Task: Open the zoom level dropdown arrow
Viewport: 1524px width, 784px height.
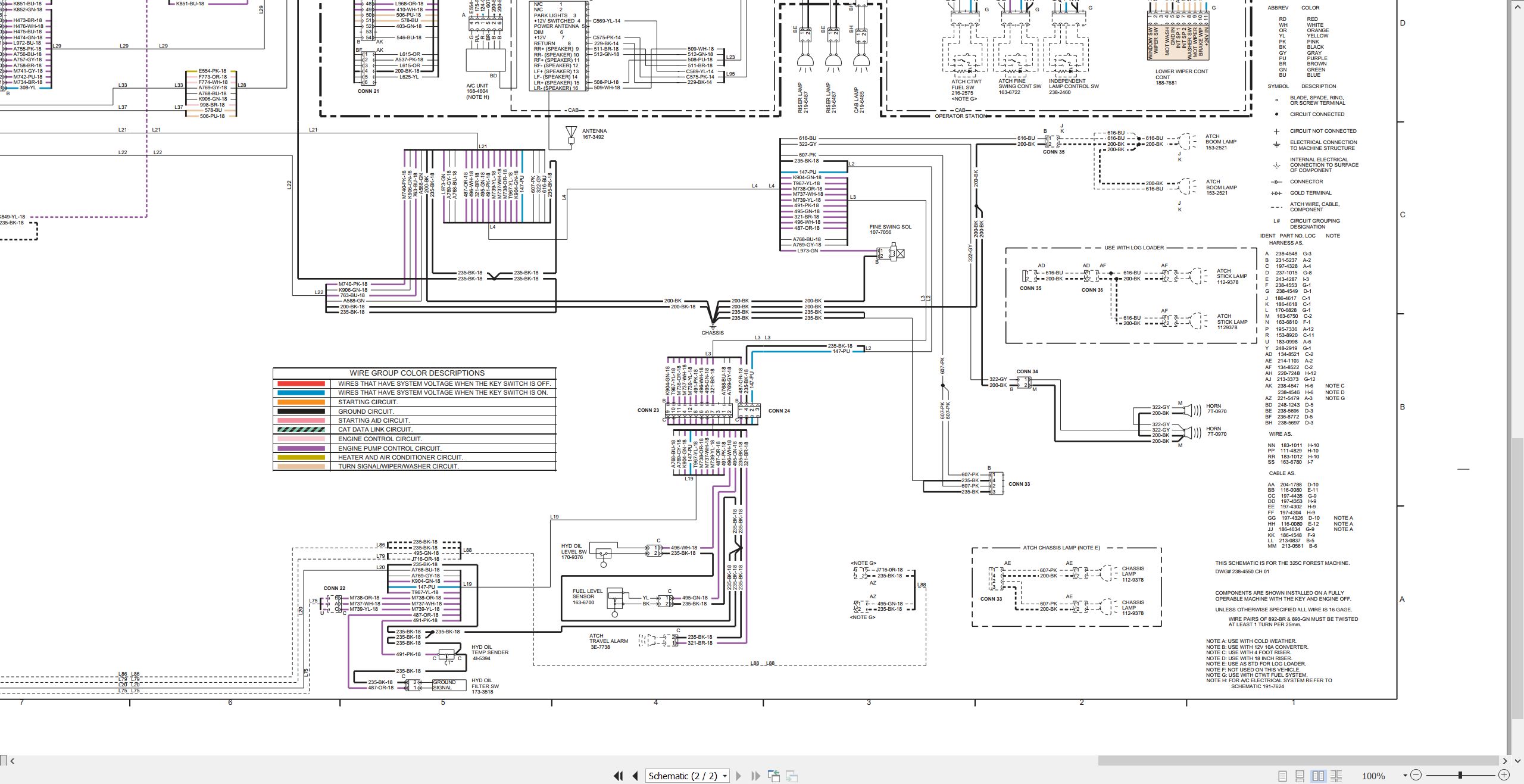Action: (1405, 775)
